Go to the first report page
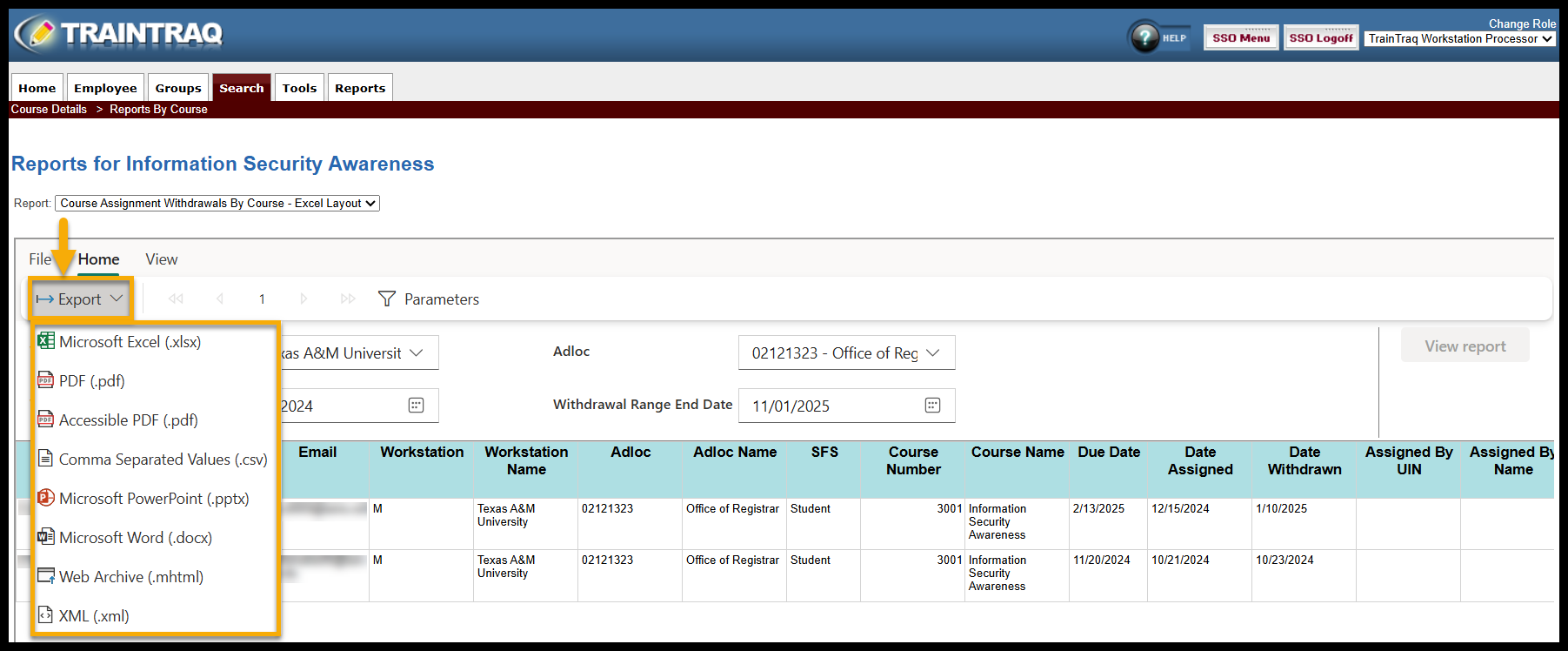 176,299
